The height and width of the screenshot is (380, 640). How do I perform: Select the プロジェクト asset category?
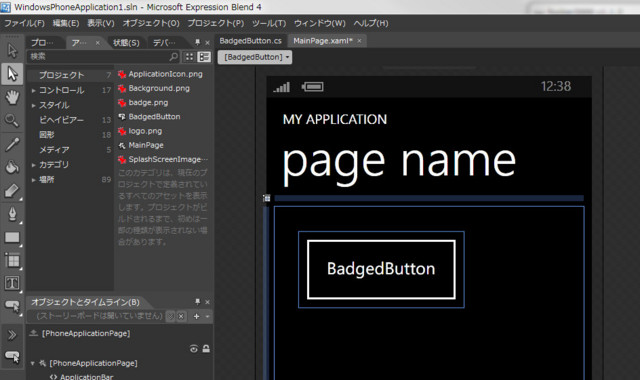coord(70,75)
